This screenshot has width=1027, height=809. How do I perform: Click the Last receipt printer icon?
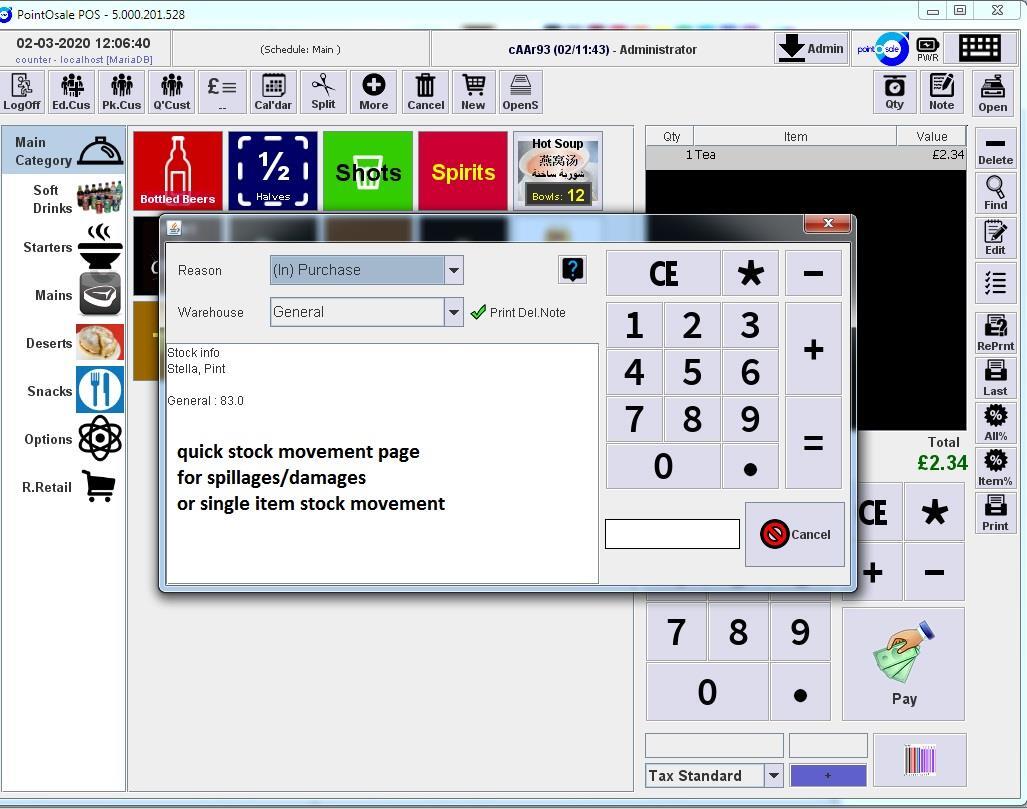click(995, 378)
